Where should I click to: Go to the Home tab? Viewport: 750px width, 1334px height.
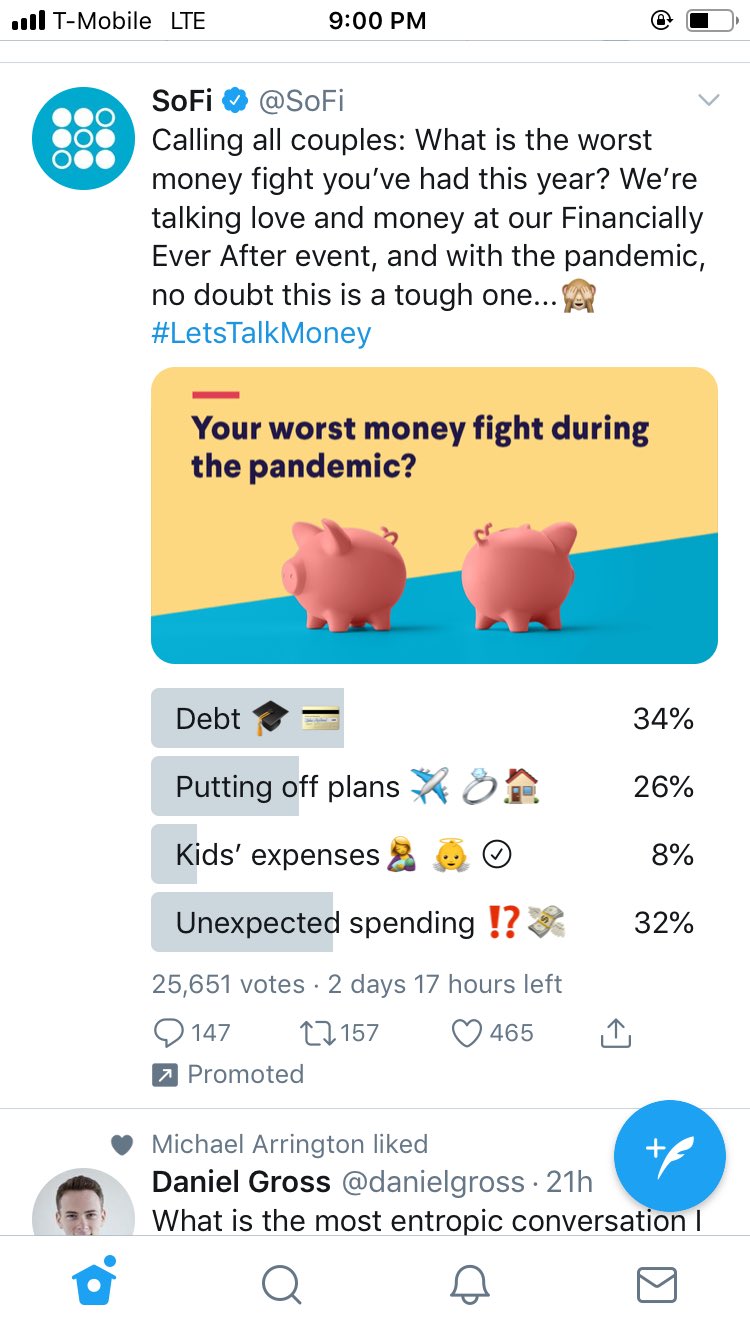(x=95, y=1283)
